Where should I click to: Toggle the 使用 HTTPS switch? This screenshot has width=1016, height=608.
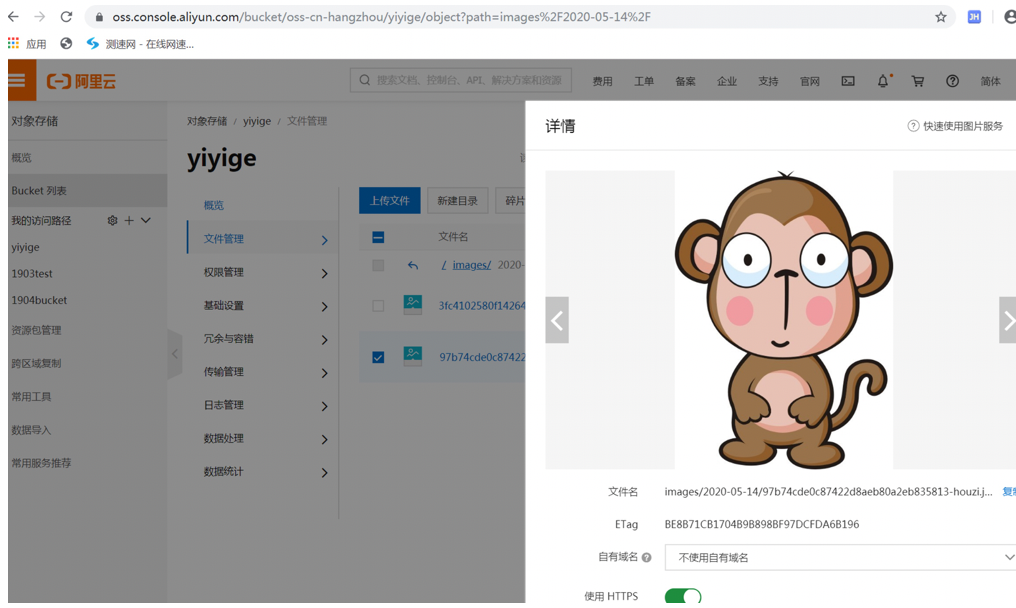tap(683, 596)
